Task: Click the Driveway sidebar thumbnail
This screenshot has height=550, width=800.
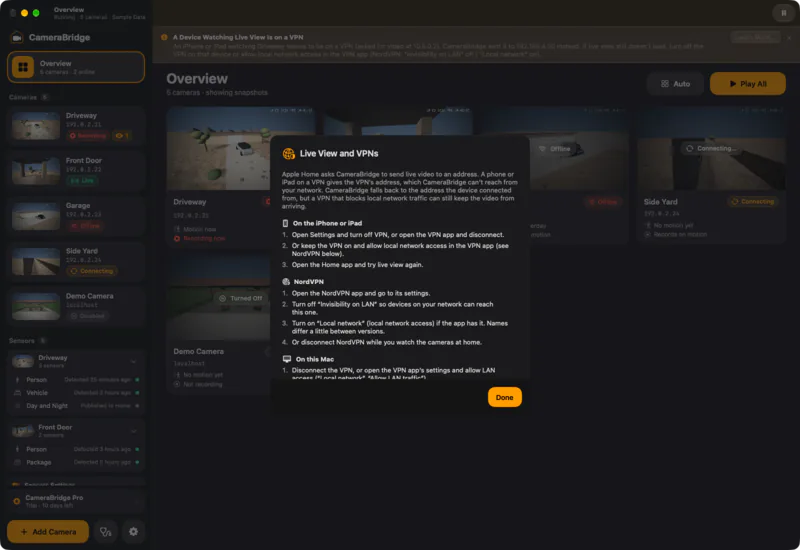Action: 36,126
